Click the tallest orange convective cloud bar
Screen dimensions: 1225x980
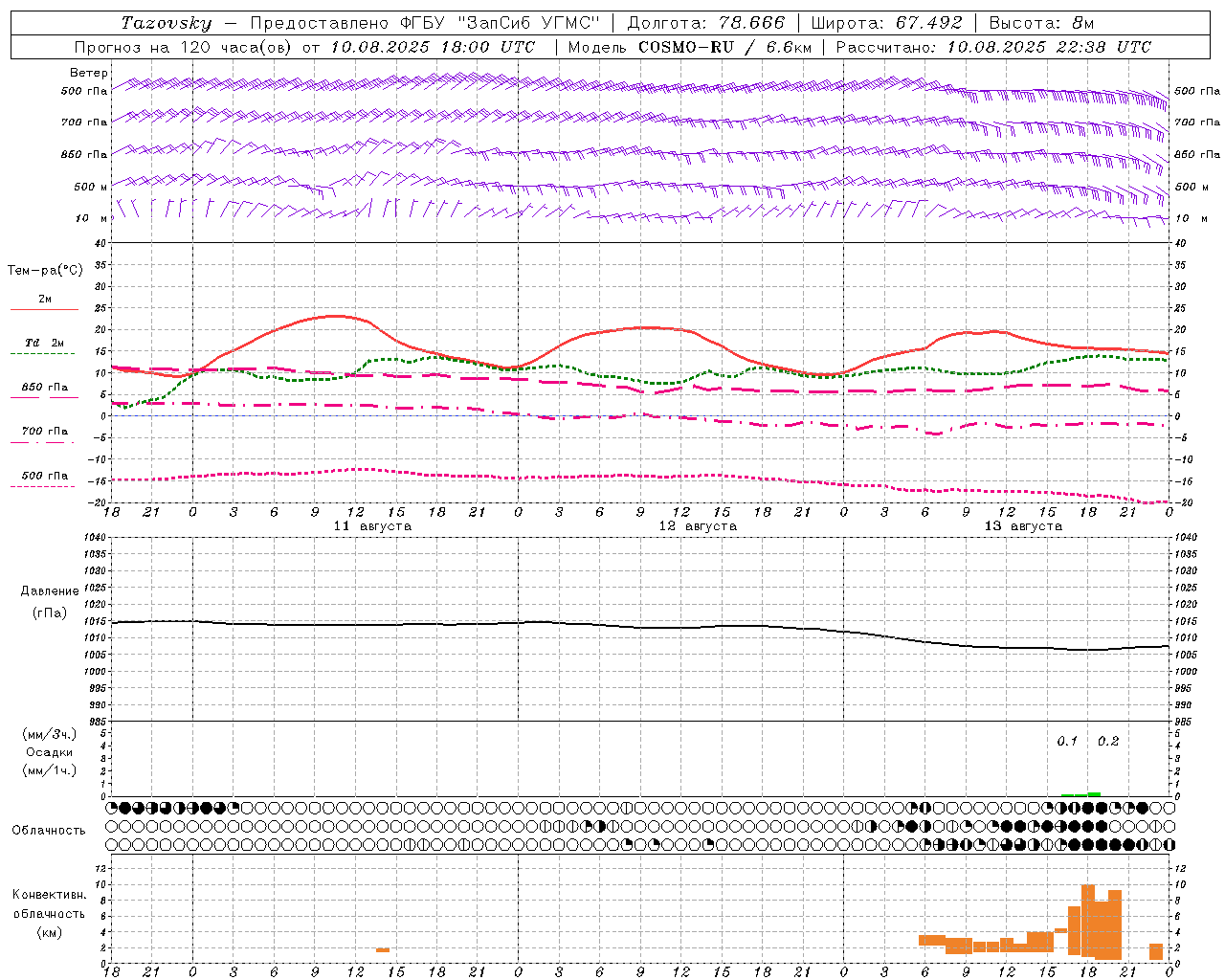pos(1088,920)
